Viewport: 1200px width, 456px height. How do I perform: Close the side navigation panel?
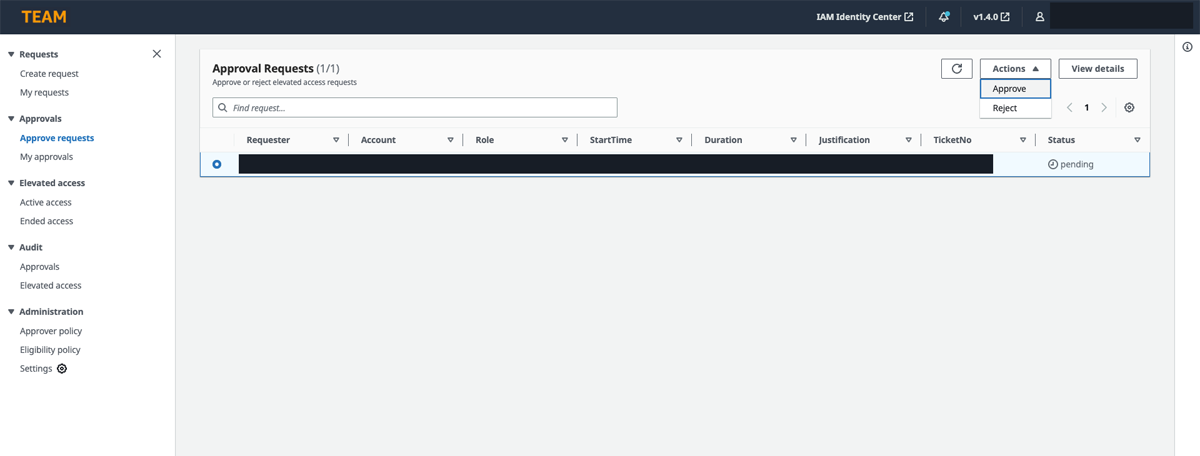[x=157, y=54]
